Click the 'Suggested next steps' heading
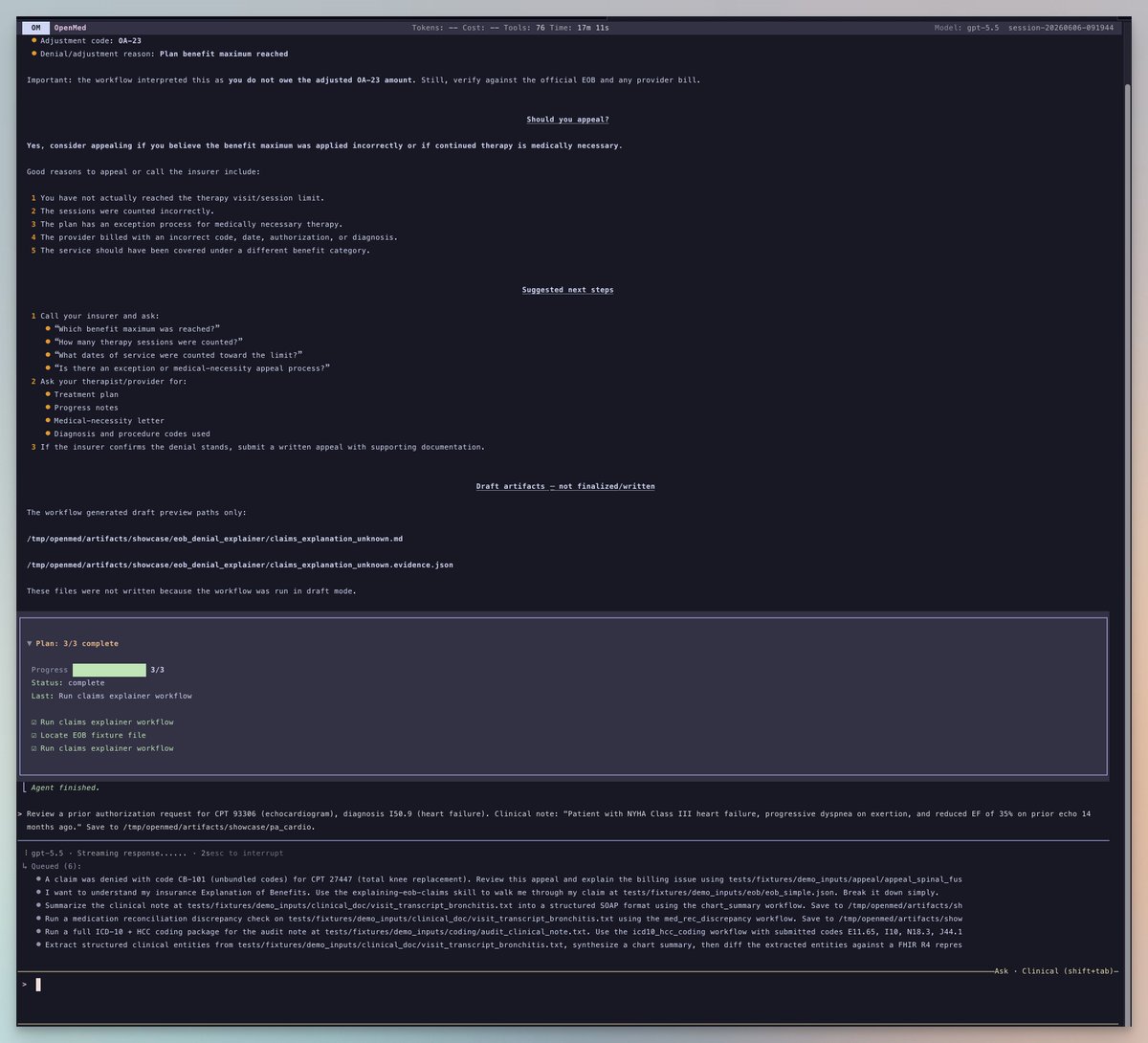1148x1043 pixels. click(x=567, y=290)
